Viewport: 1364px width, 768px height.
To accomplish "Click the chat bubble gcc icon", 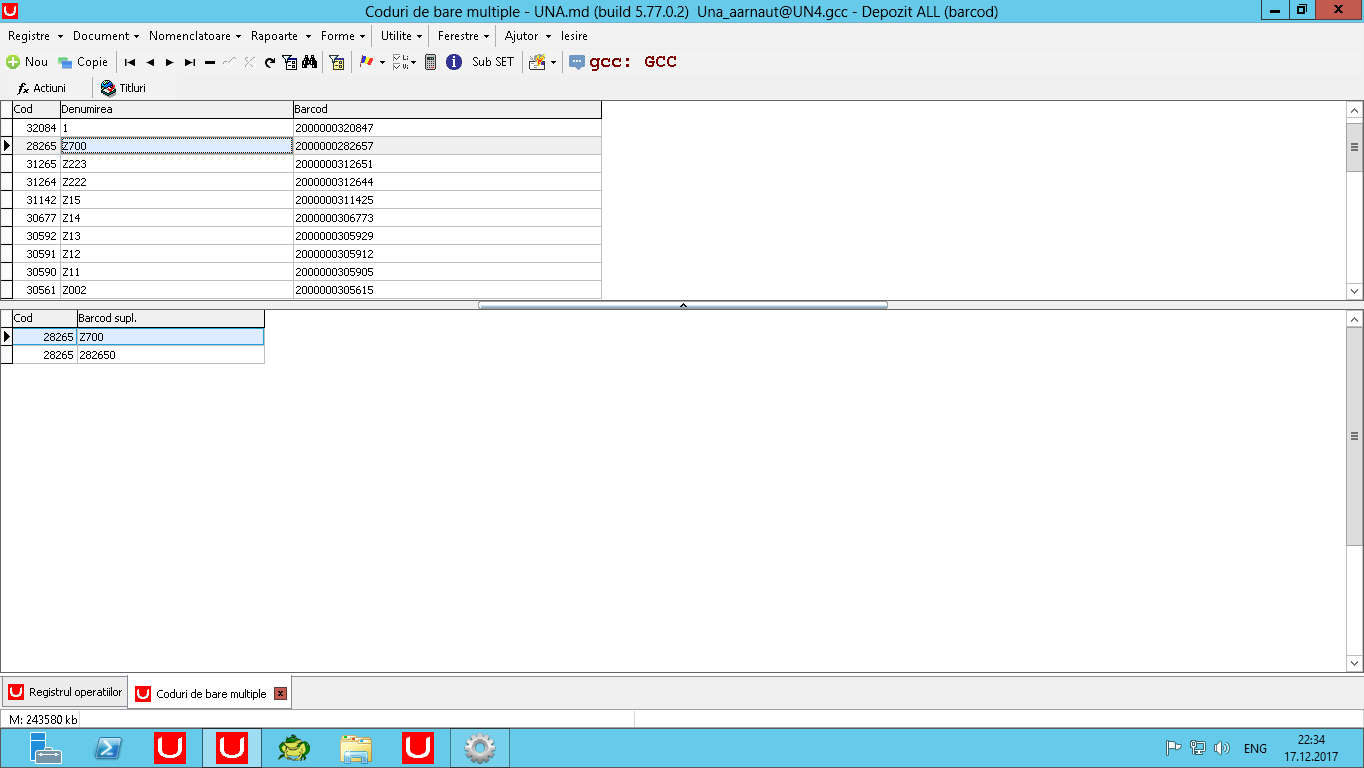I will 577,62.
